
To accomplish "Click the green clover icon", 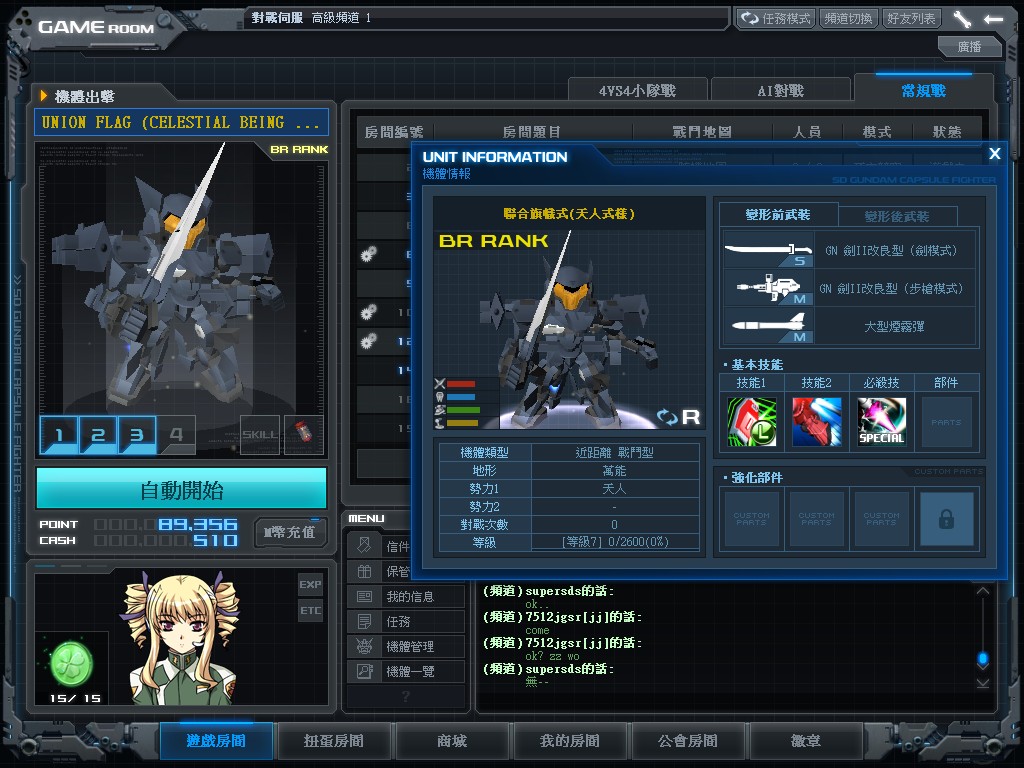I will point(72,663).
